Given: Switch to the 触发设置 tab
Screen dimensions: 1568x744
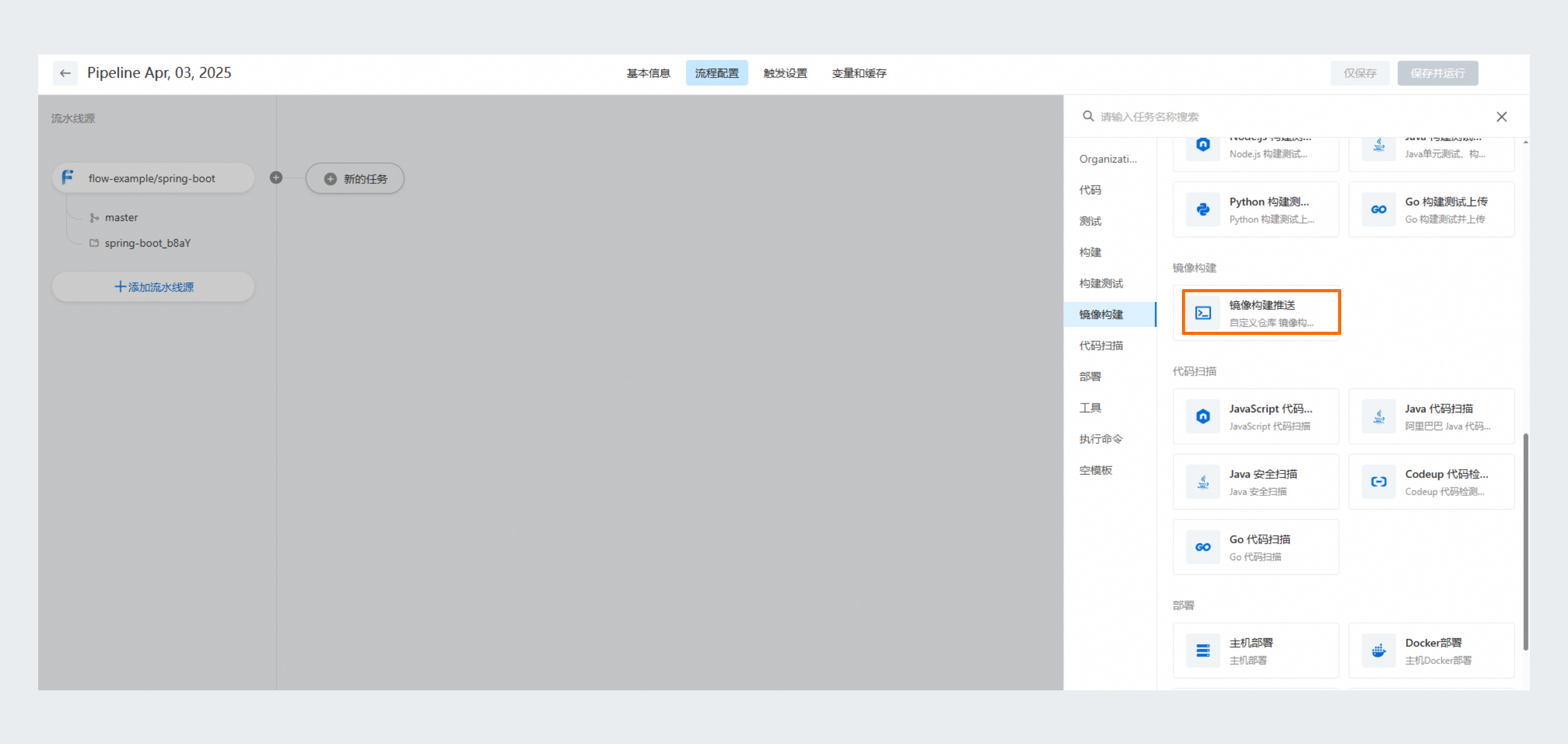Looking at the screenshot, I should [x=785, y=73].
